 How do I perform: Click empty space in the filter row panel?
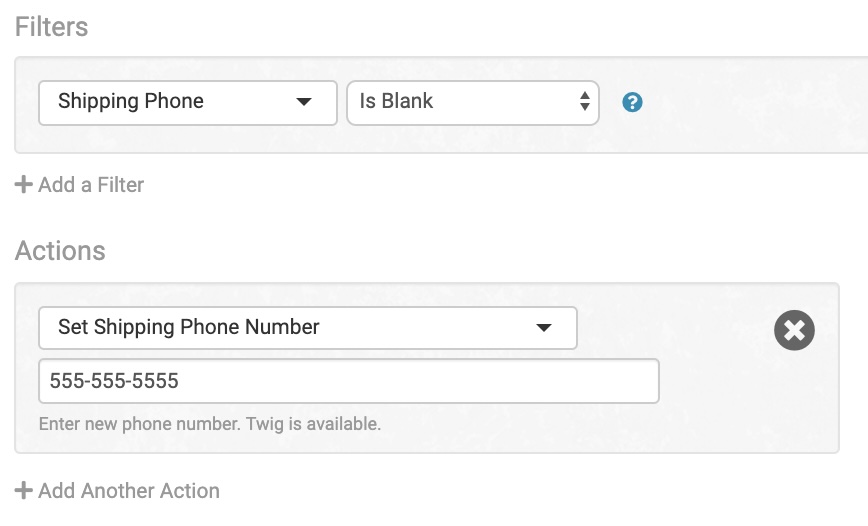[x=750, y=105]
